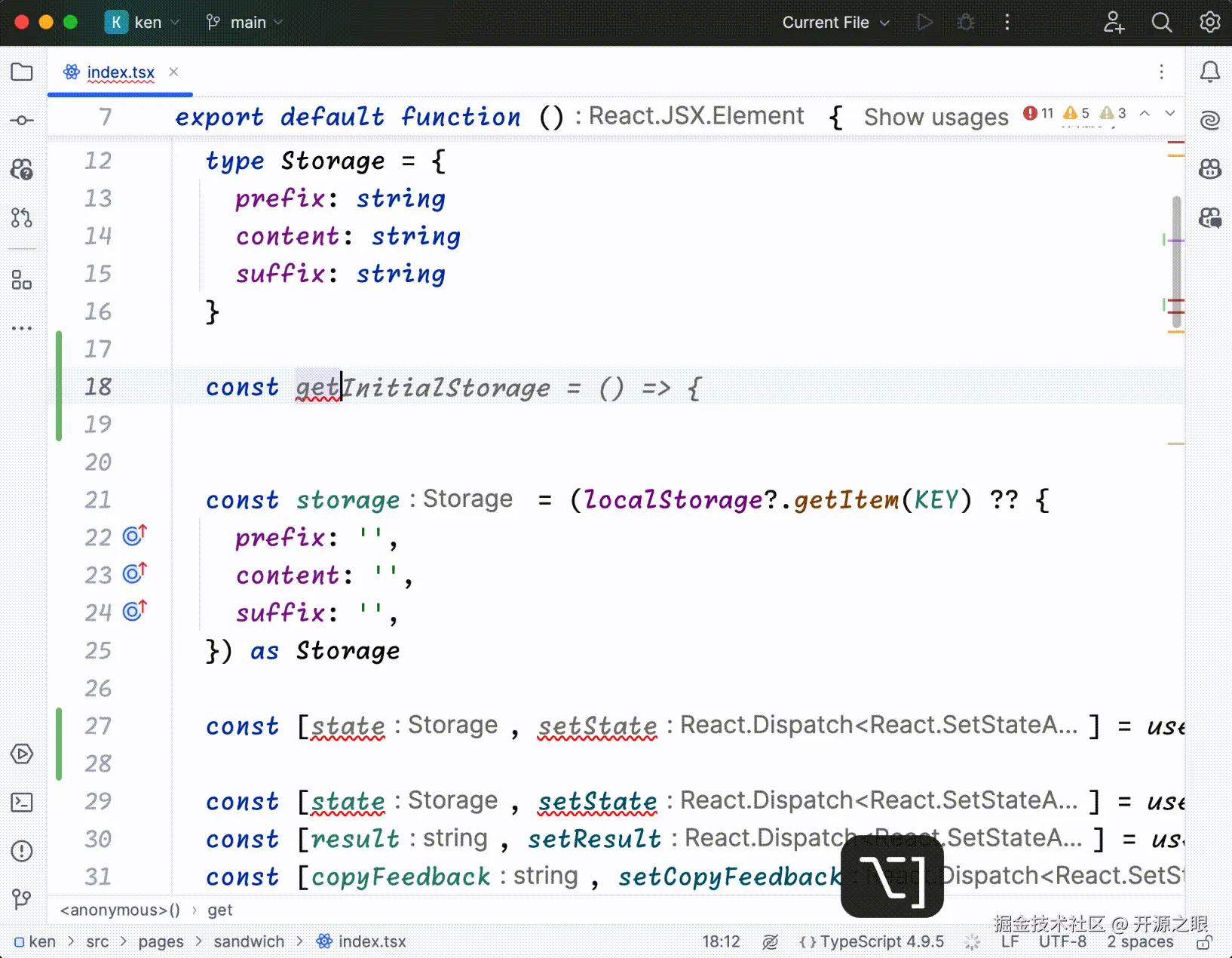This screenshot has height=958, width=1232.
Task: Select pages in navigation bar breadcrumb
Action: pos(161,942)
